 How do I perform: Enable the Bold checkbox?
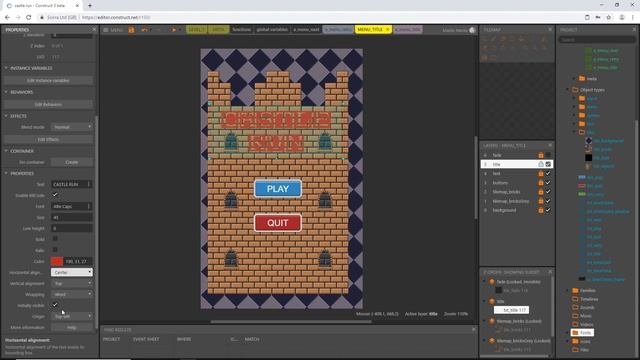click(55, 239)
